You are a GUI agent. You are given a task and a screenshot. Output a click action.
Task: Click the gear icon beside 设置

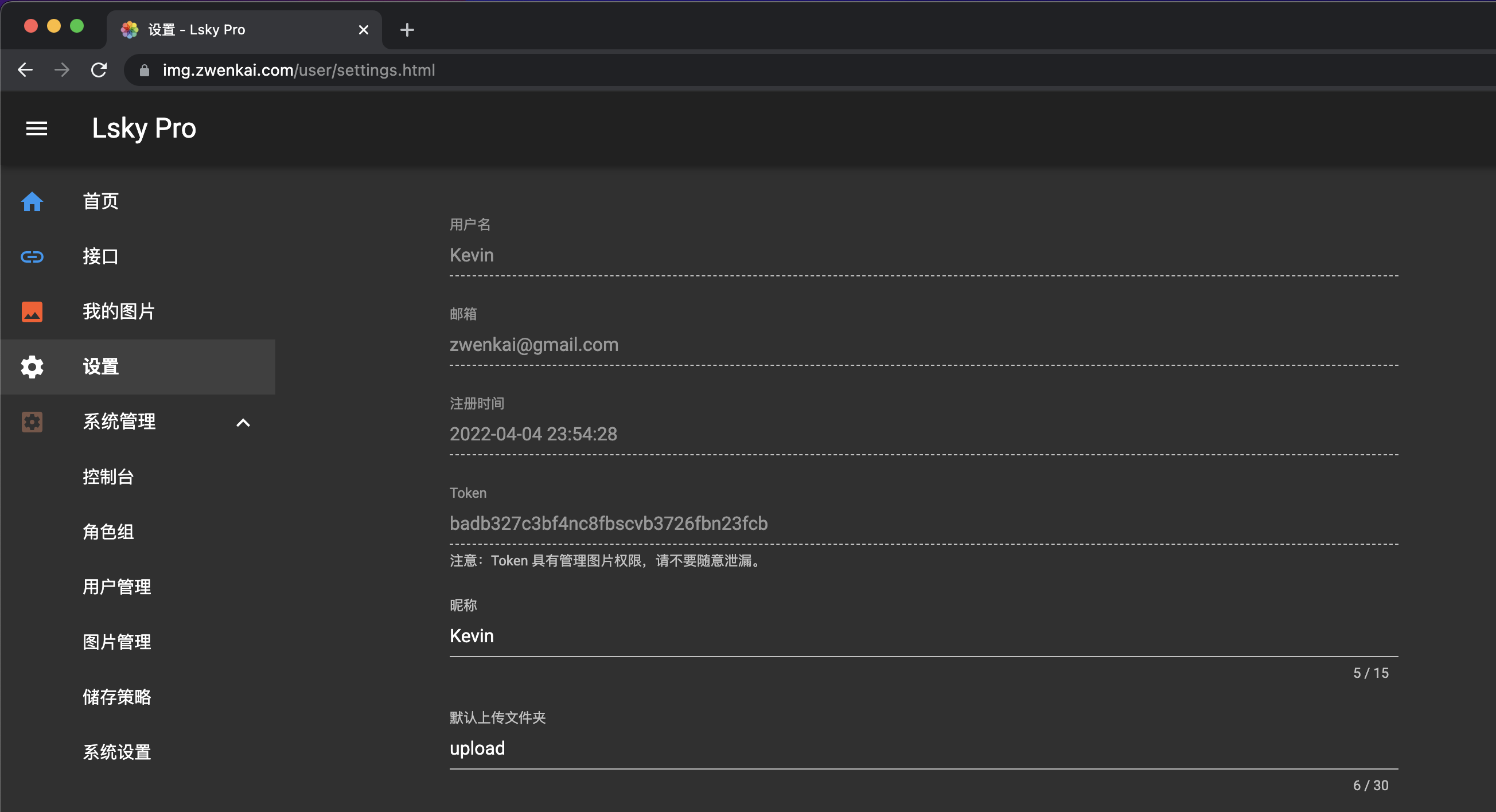pyautogui.click(x=32, y=367)
